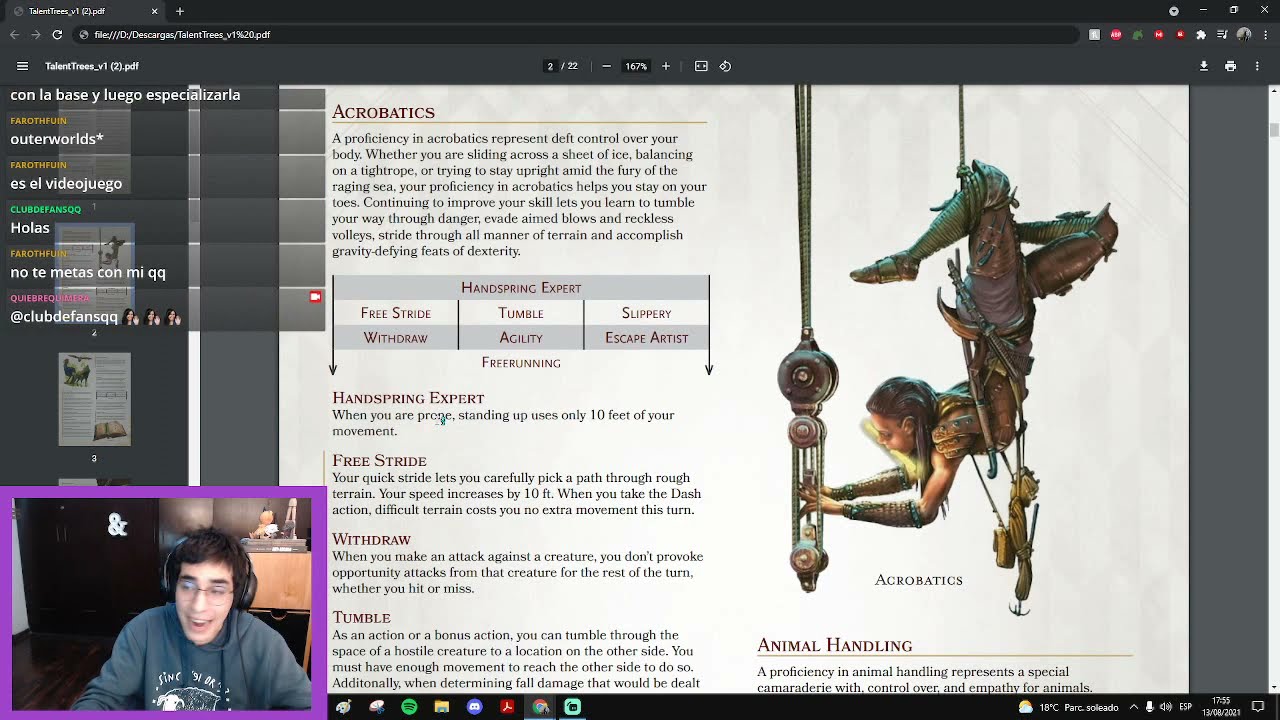The width and height of the screenshot is (1280, 720).
Task: Select page 3 thumbnail in sidebar
Action: click(x=94, y=399)
